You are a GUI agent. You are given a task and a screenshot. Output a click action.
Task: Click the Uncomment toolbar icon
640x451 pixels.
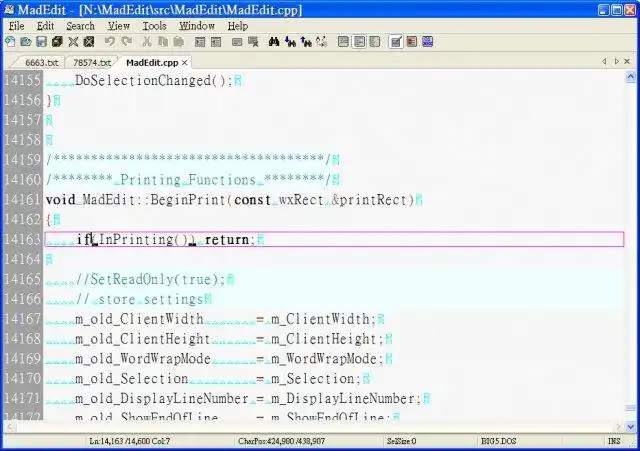tap(253, 42)
